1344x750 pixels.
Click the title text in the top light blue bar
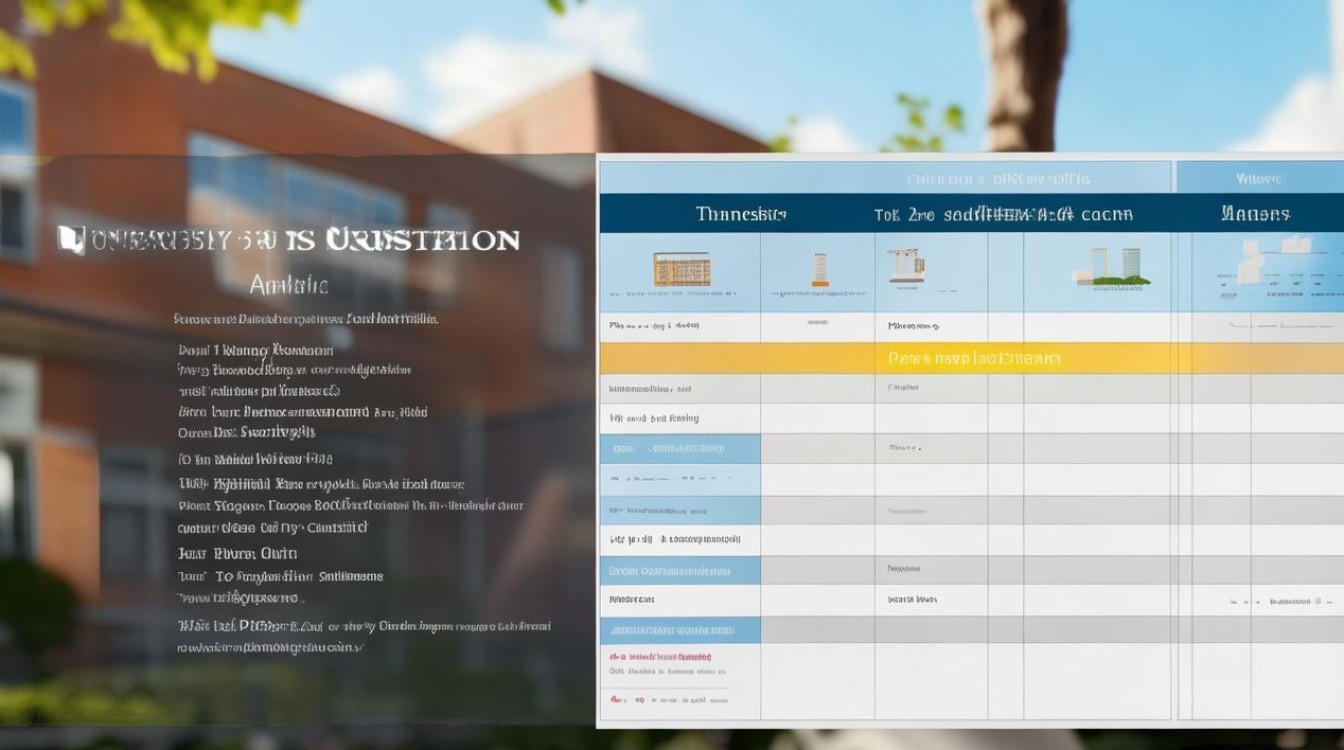(997, 179)
